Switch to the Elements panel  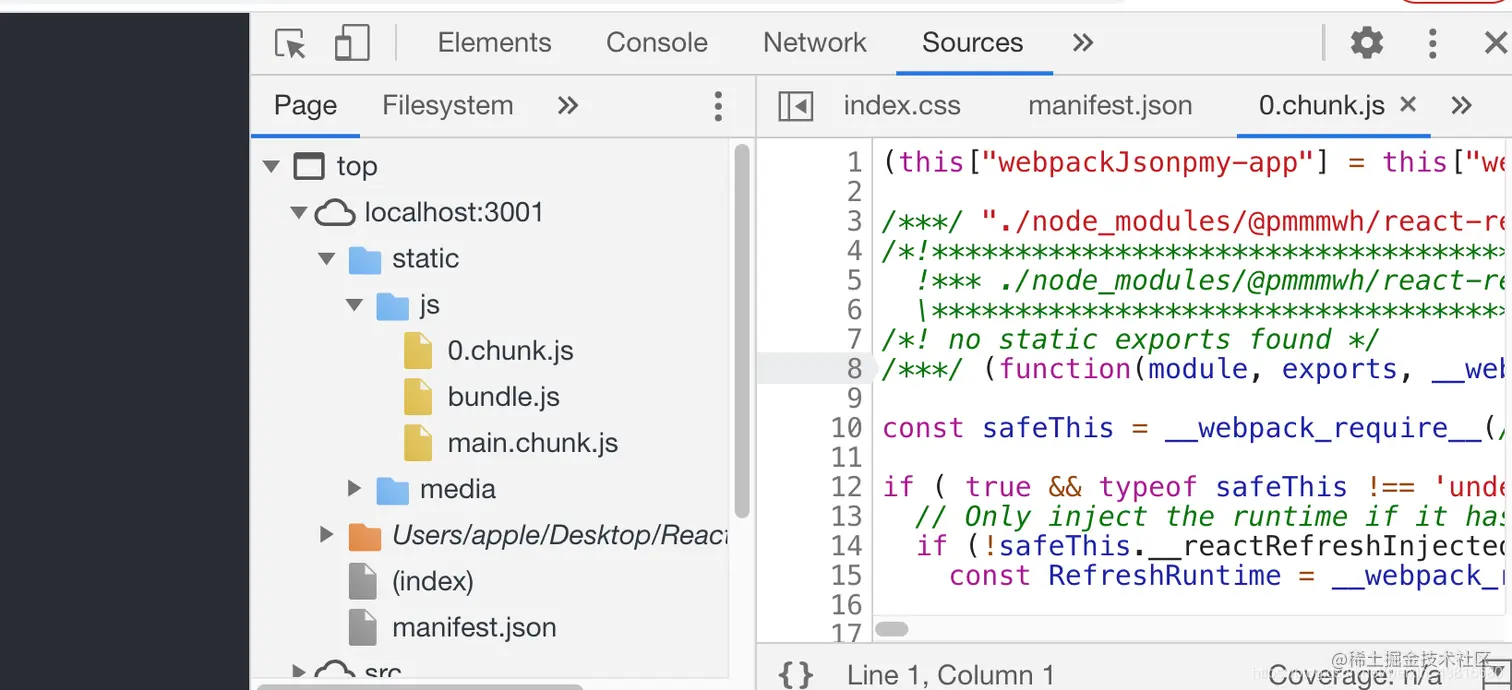point(494,43)
